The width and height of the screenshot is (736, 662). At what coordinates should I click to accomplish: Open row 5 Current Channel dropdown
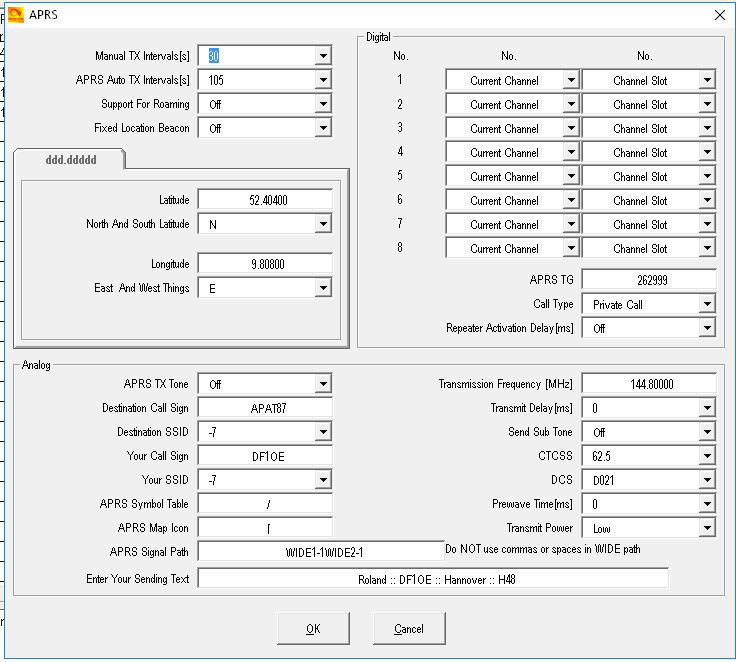pyautogui.click(x=571, y=176)
